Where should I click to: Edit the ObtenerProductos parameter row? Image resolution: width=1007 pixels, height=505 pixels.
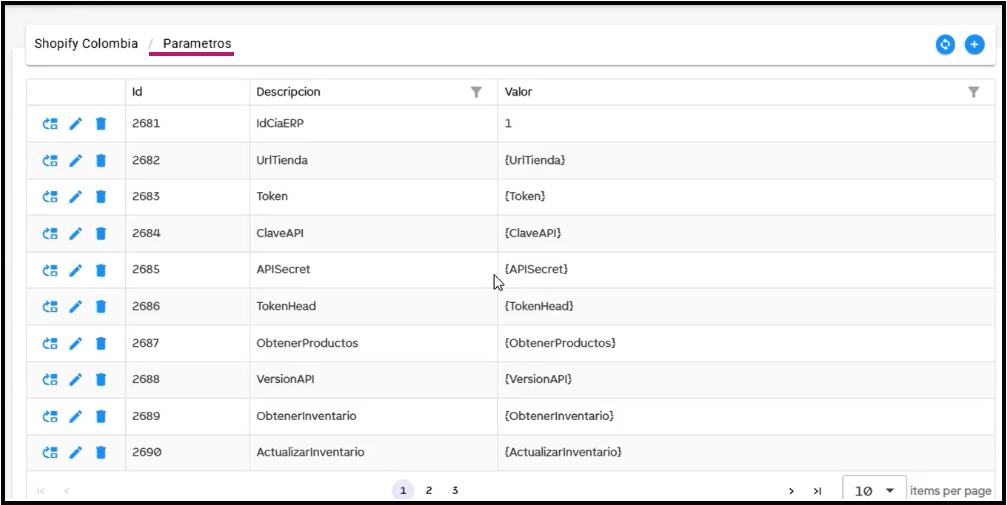(x=76, y=343)
